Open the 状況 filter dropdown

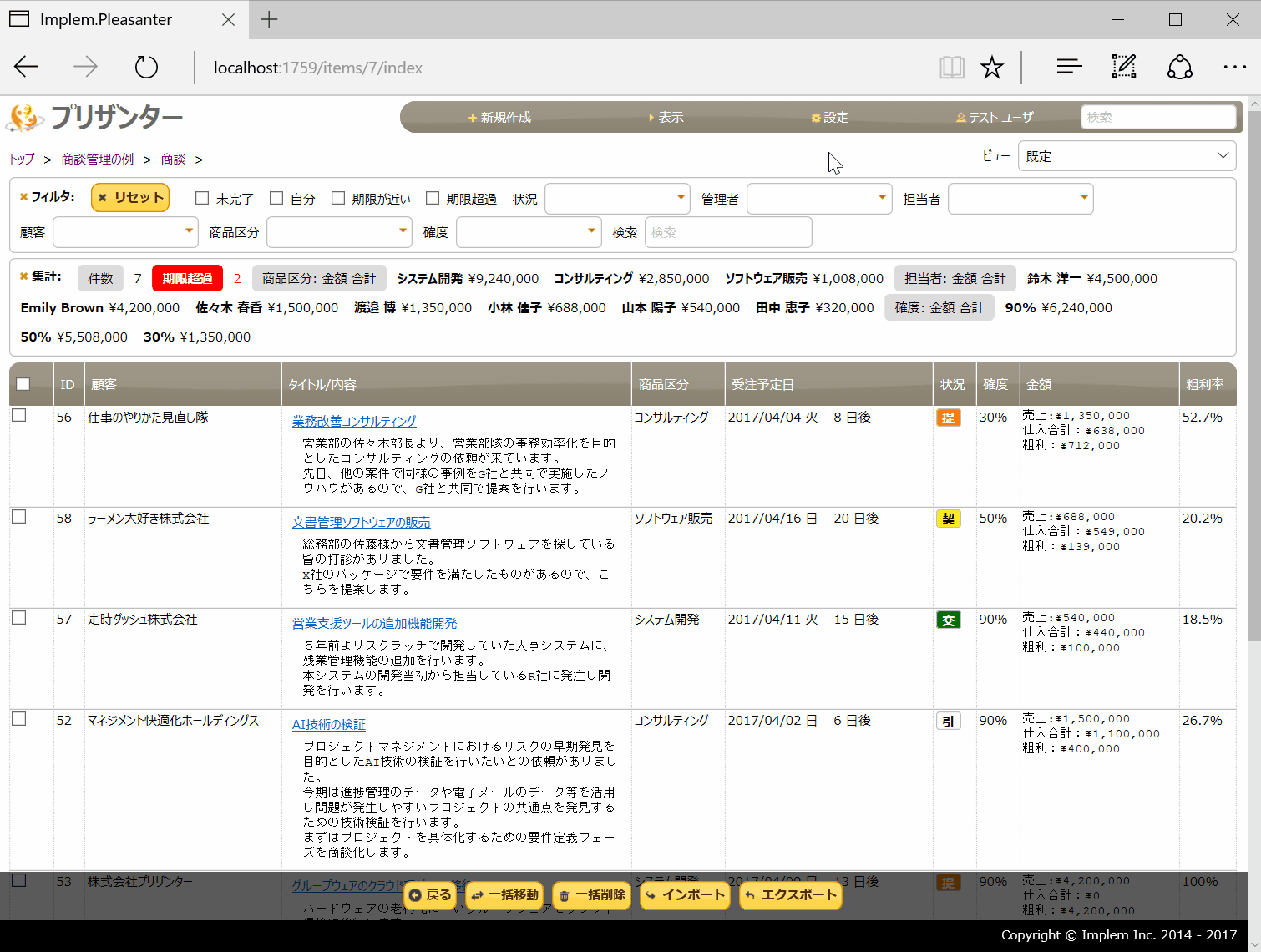(617, 199)
